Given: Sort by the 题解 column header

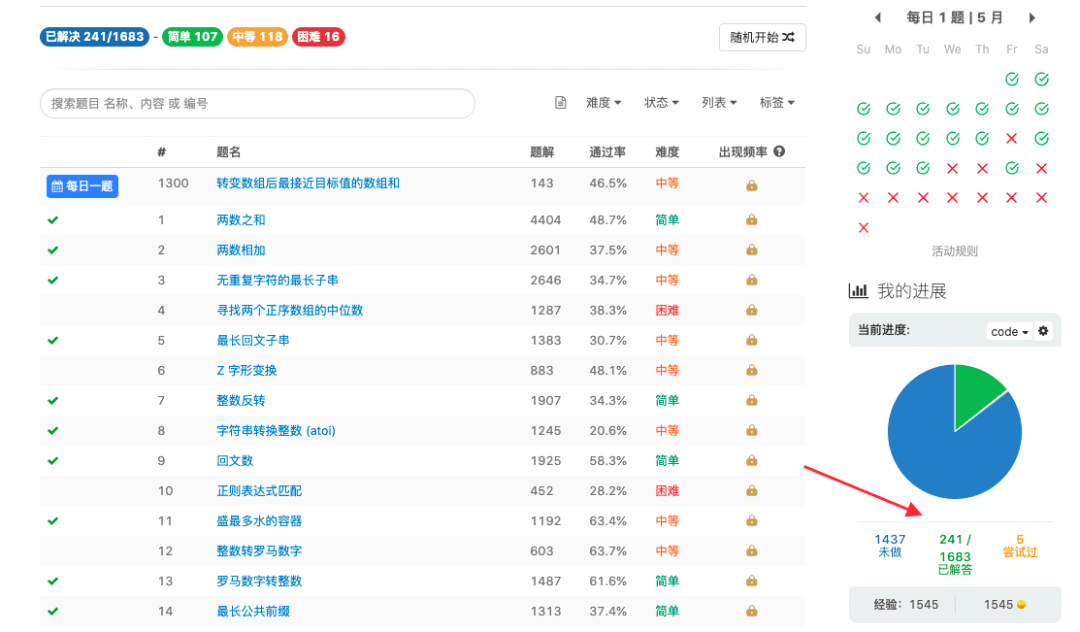Looking at the screenshot, I should [542, 152].
